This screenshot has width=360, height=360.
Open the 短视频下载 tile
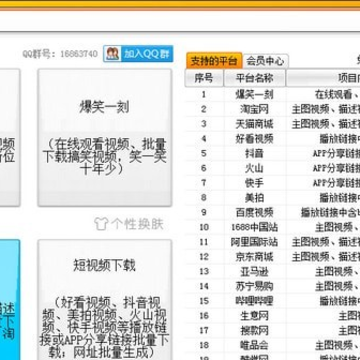[x=105, y=300]
